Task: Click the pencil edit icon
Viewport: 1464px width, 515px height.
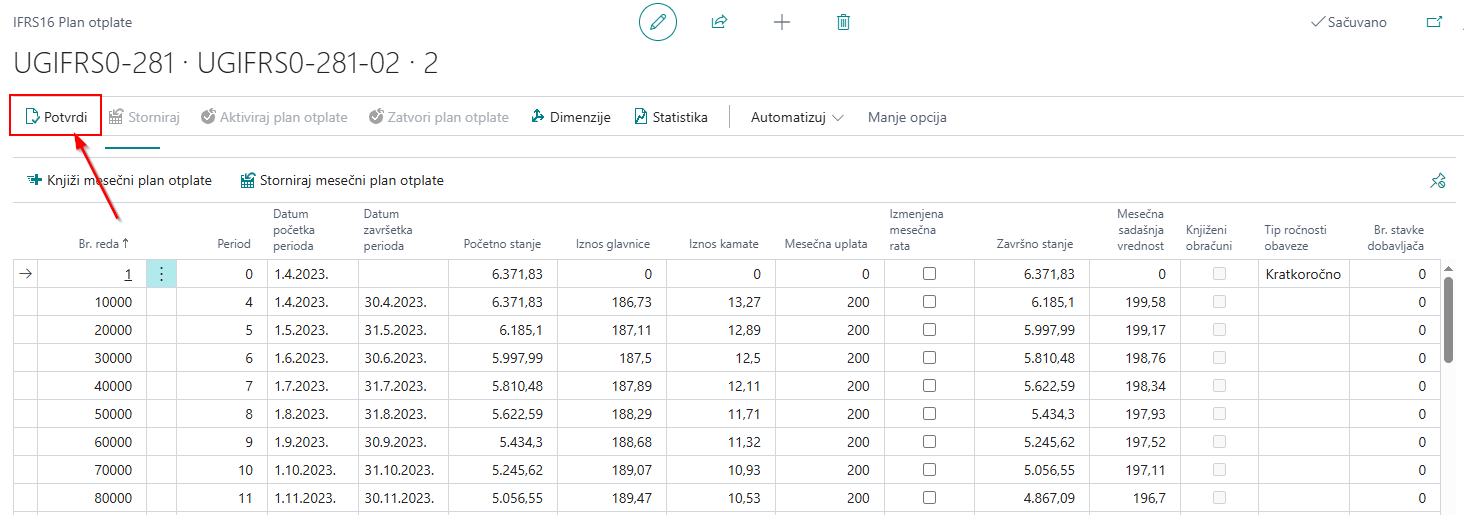Action: click(658, 22)
